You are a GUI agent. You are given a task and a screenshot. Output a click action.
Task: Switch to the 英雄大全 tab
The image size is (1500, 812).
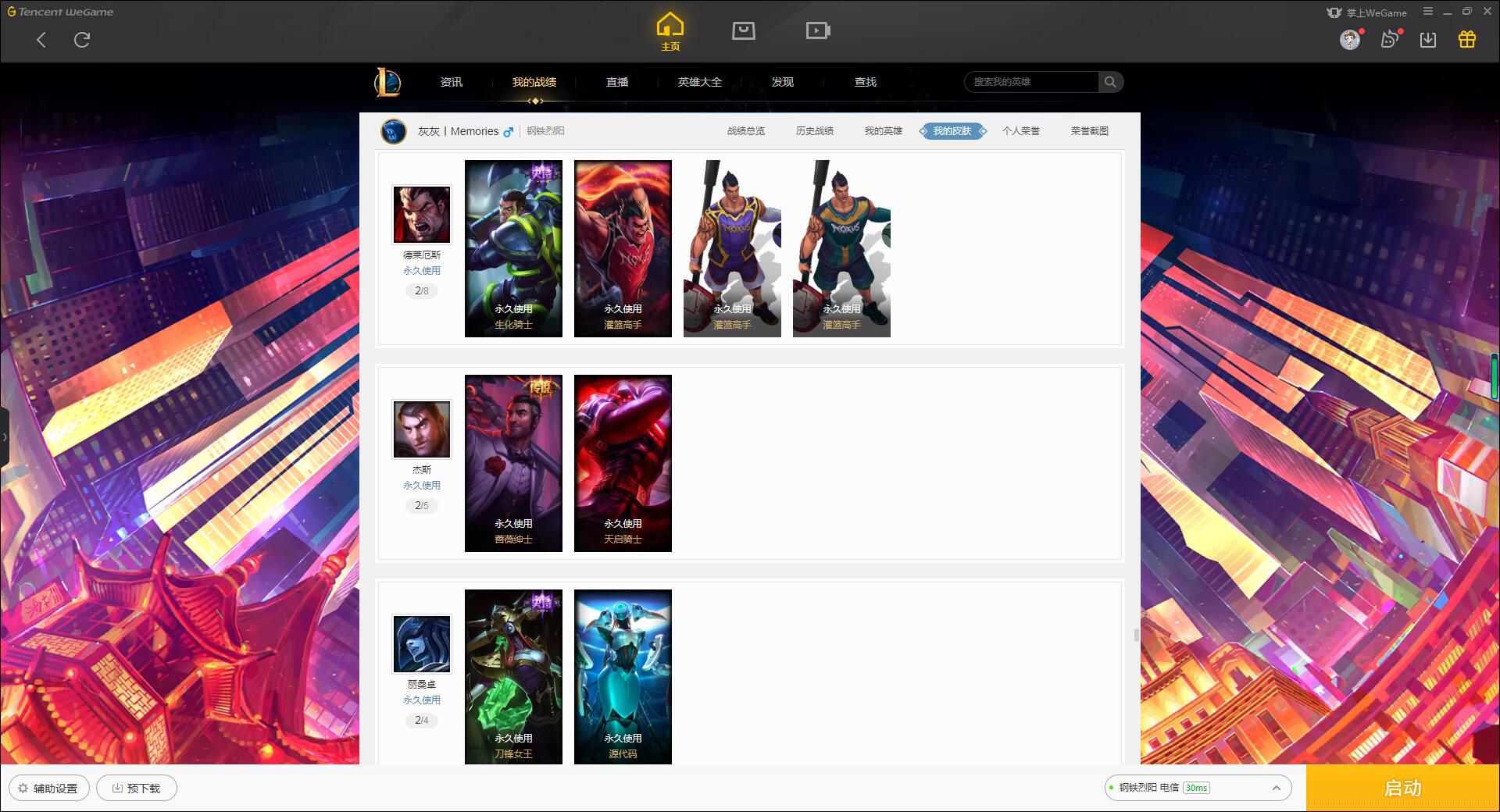[700, 82]
